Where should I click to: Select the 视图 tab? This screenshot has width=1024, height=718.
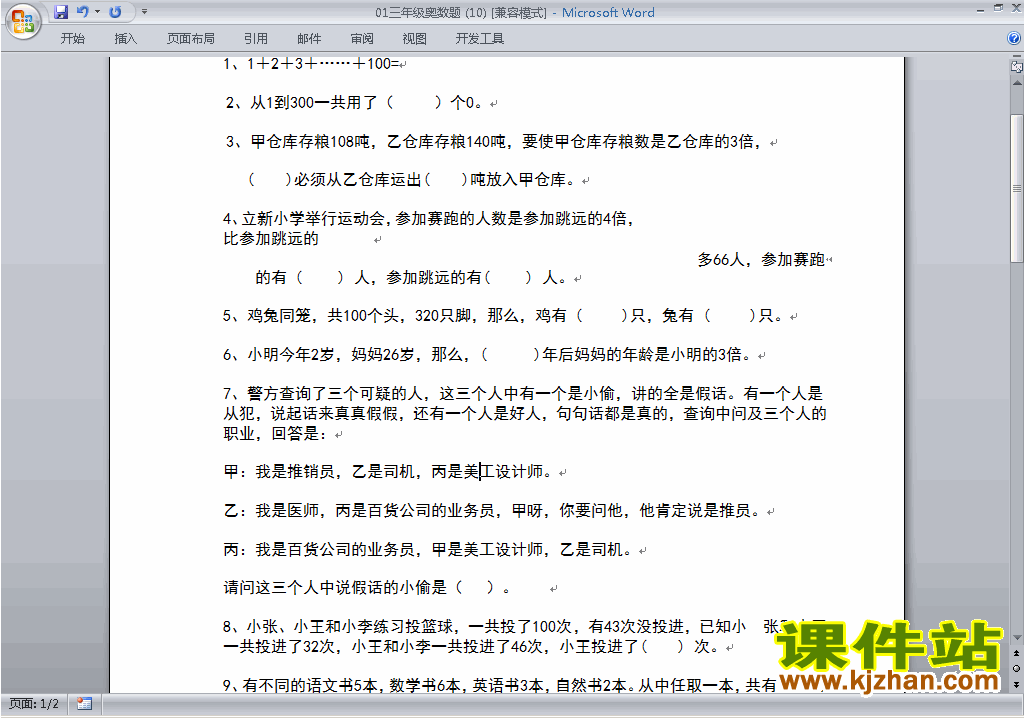(415, 39)
